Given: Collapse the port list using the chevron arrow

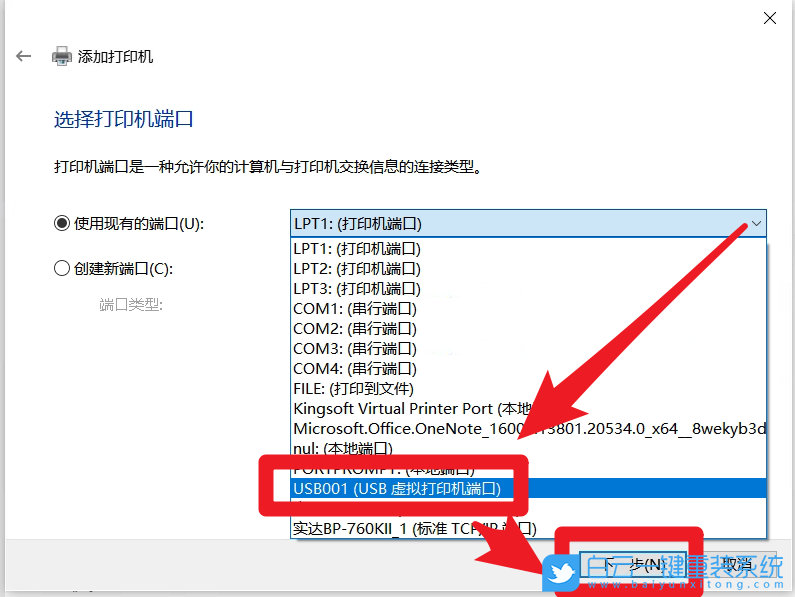Looking at the screenshot, I should tap(756, 223).
